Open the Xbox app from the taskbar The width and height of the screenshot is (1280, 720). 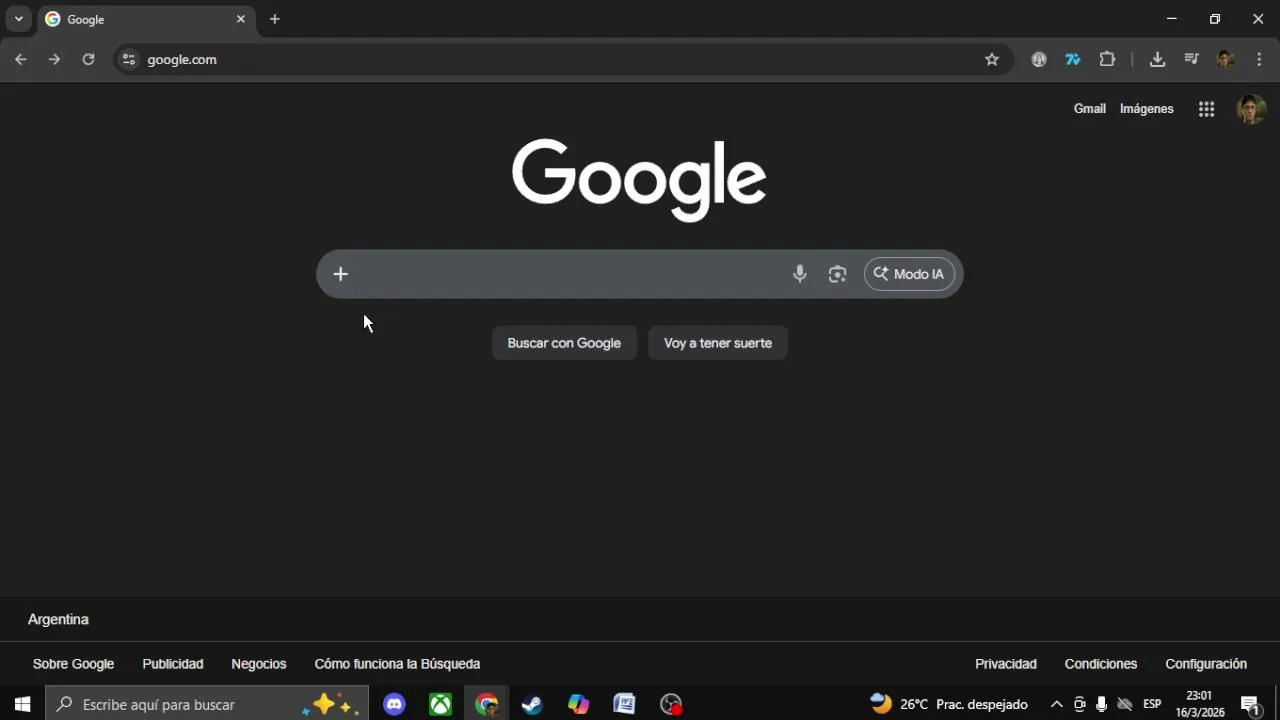click(441, 704)
